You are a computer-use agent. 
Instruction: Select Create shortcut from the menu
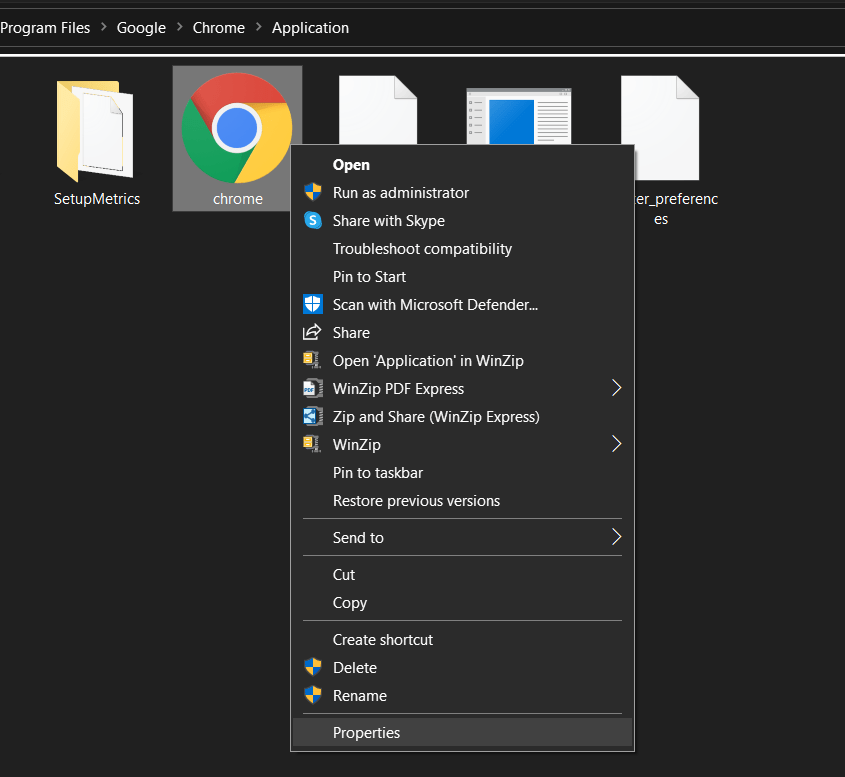382,639
